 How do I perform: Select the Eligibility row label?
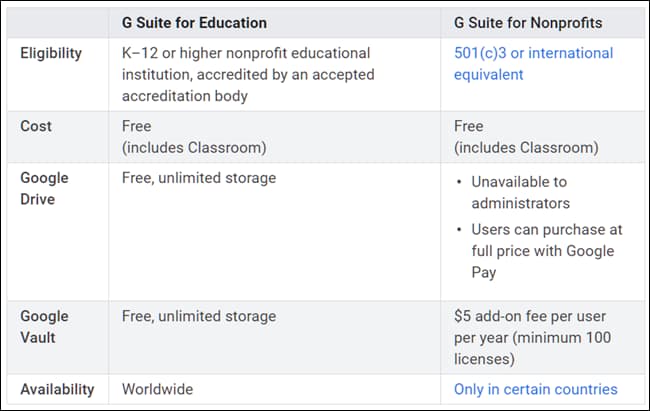51,52
